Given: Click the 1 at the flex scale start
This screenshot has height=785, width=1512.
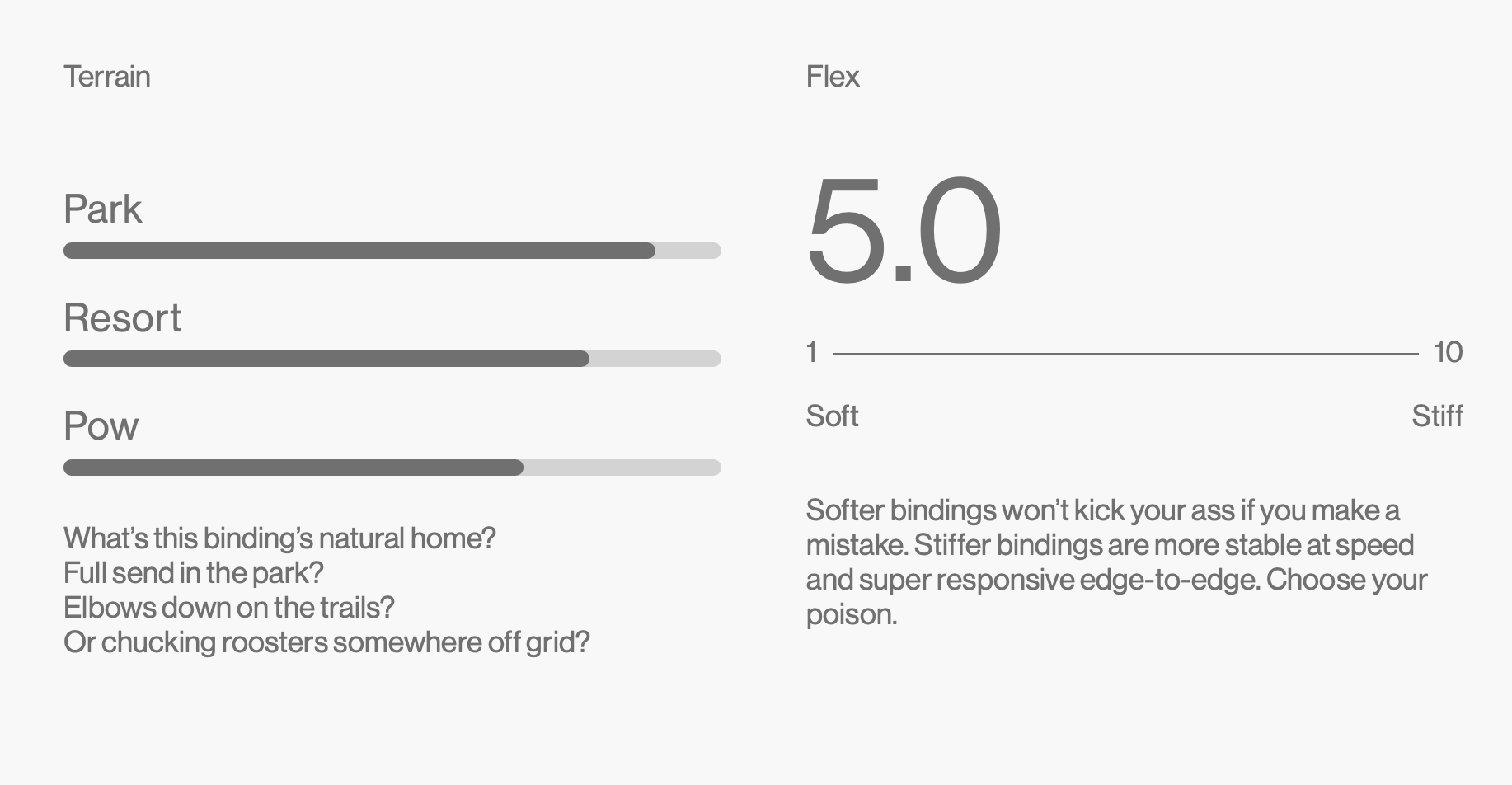Looking at the screenshot, I should pos(812,352).
